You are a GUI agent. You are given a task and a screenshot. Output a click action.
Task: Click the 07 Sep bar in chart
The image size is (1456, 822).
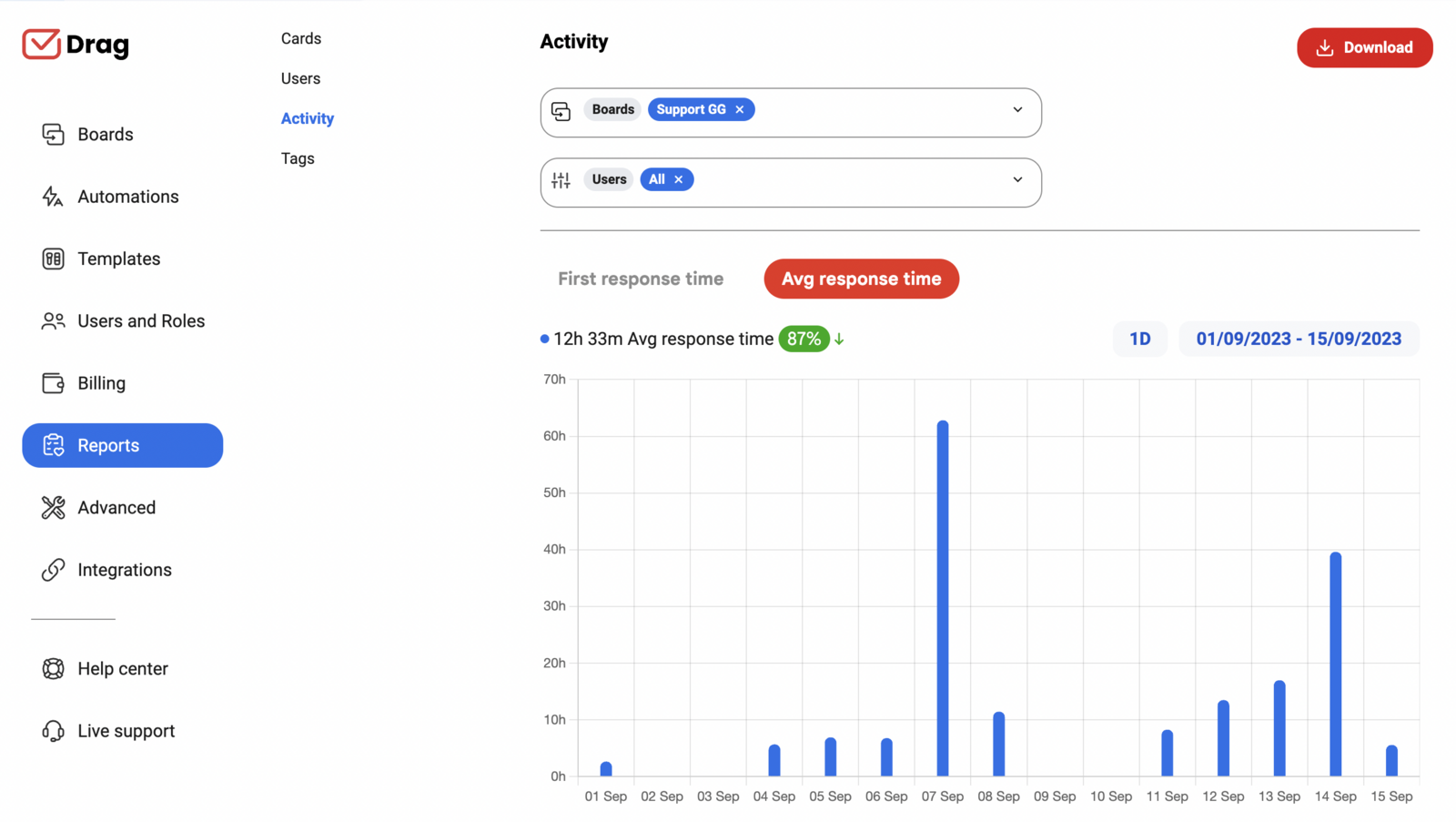[x=943, y=598]
